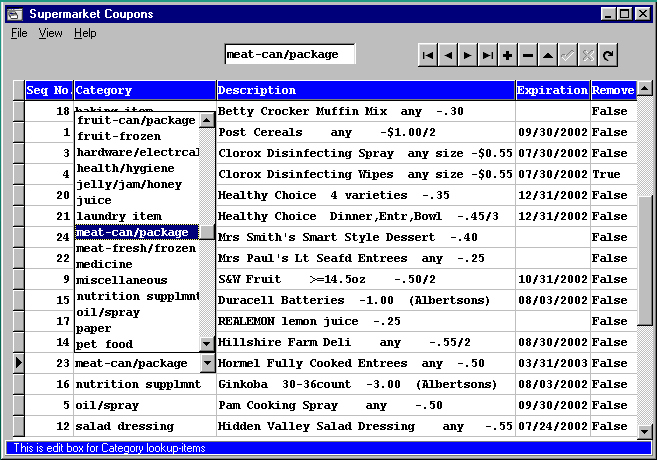Click the Hillshire Farm Deli description

(366, 342)
